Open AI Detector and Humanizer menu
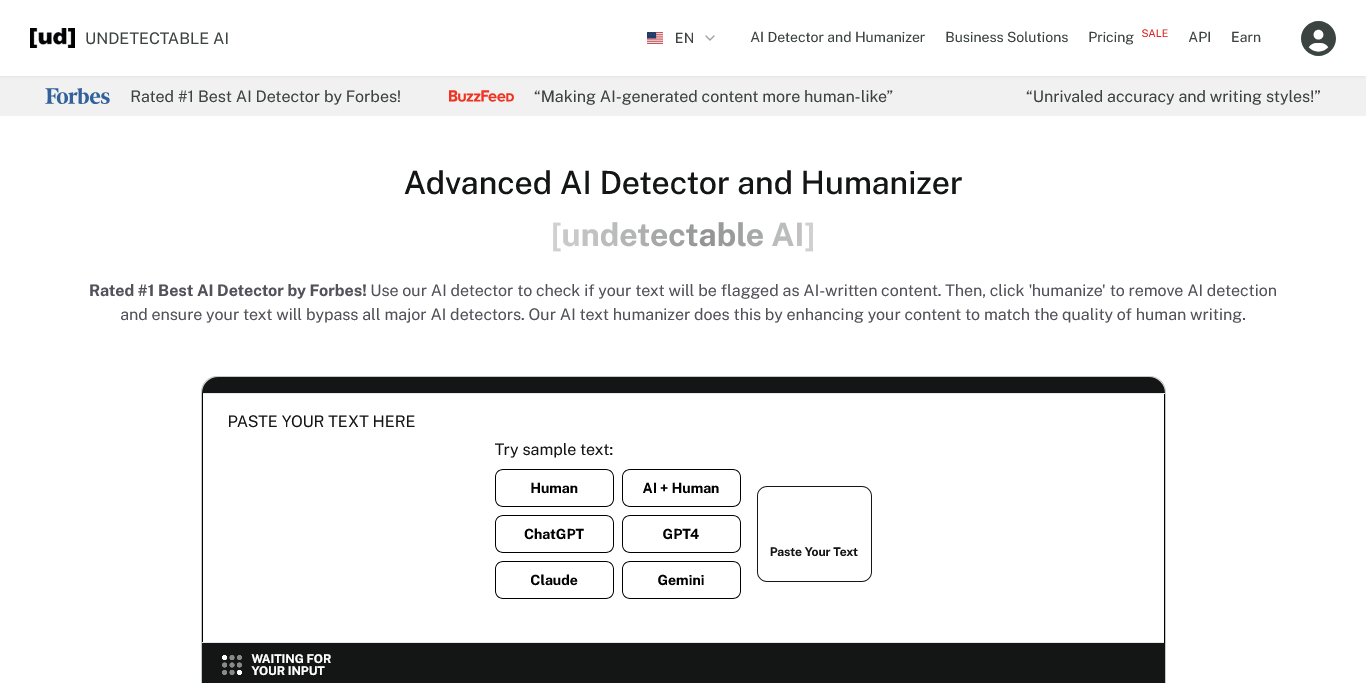This screenshot has height=683, width=1366. pos(838,37)
